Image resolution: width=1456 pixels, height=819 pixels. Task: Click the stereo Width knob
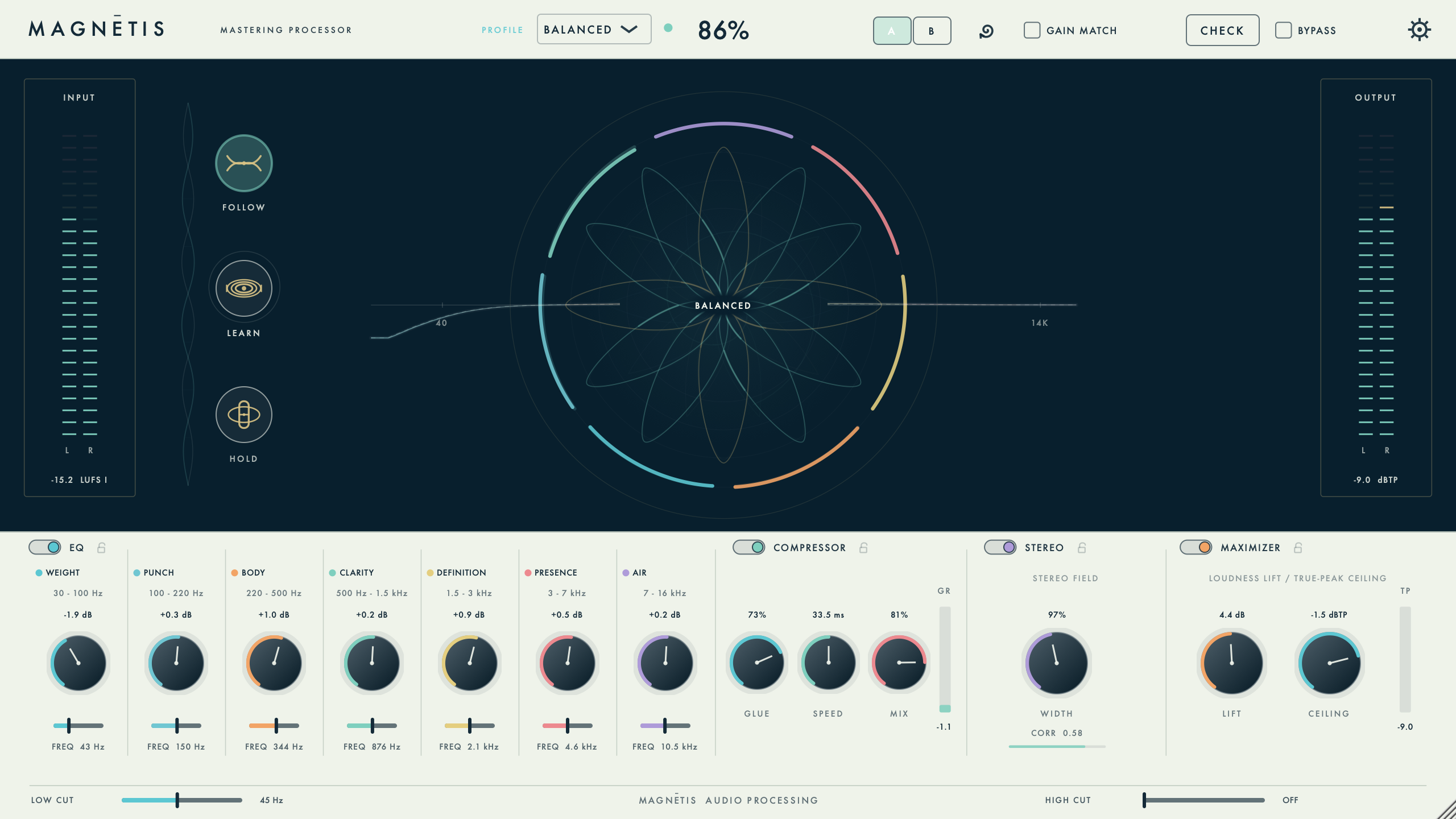click(x=1057, y=663)
